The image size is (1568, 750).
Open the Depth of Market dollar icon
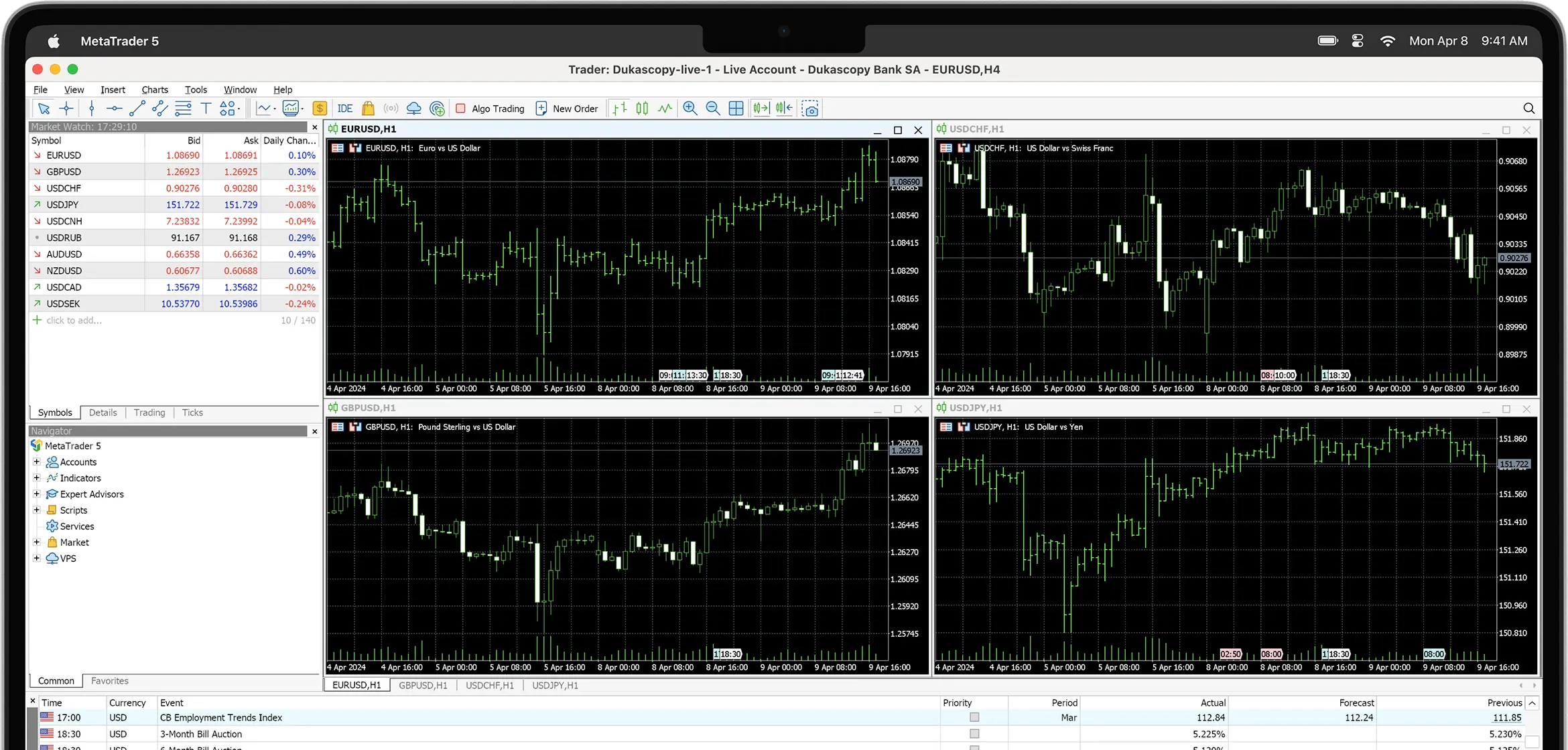(x=320, y=108)
